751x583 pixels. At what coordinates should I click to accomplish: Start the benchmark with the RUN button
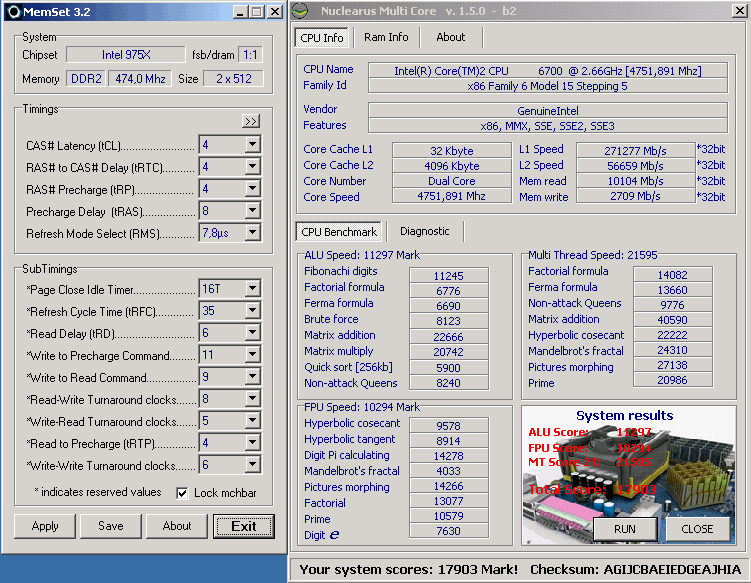pos(625,529)
